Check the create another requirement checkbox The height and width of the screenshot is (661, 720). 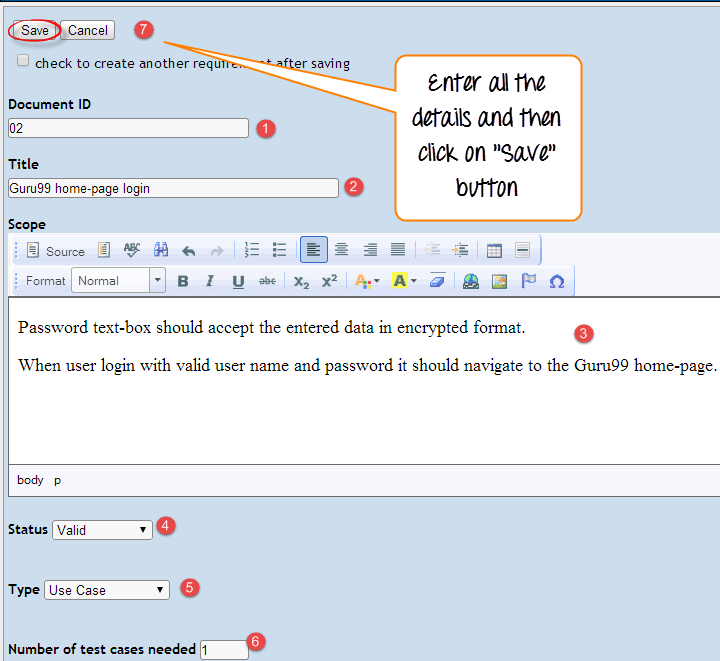[23, 62]
